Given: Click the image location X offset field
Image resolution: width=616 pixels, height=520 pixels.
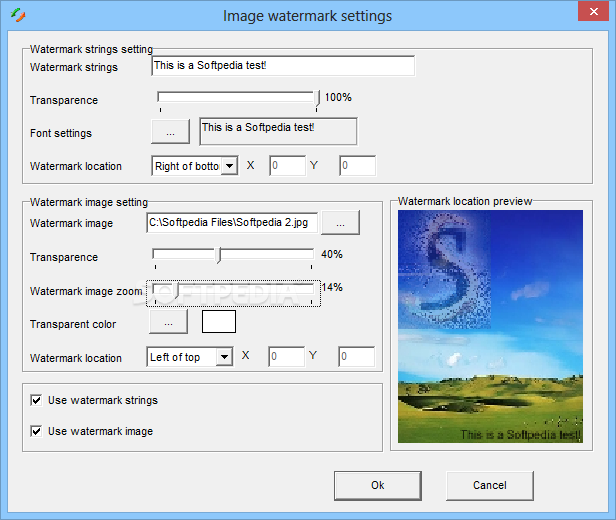Looking at the screenshot, I should coord(286,356).
